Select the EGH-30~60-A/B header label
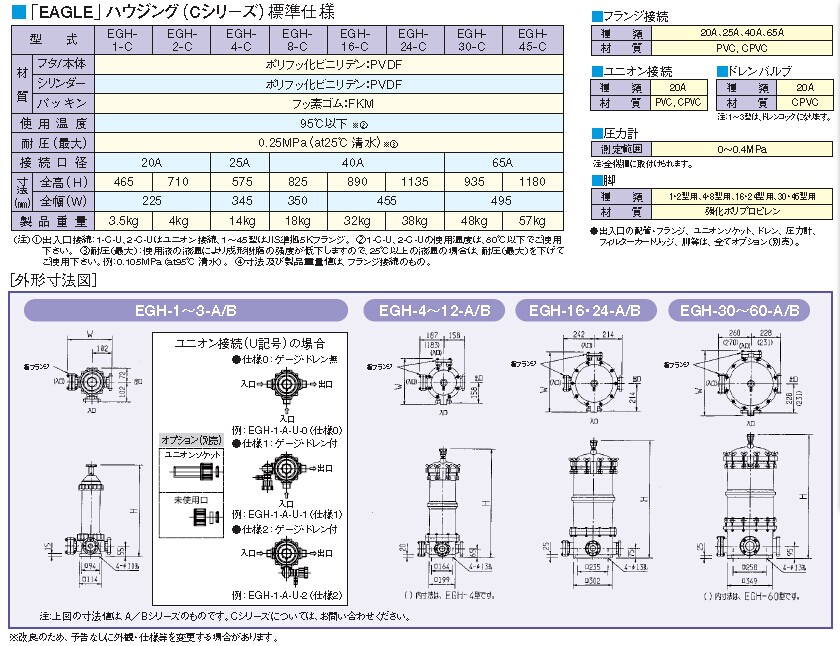 coord(738,310)
